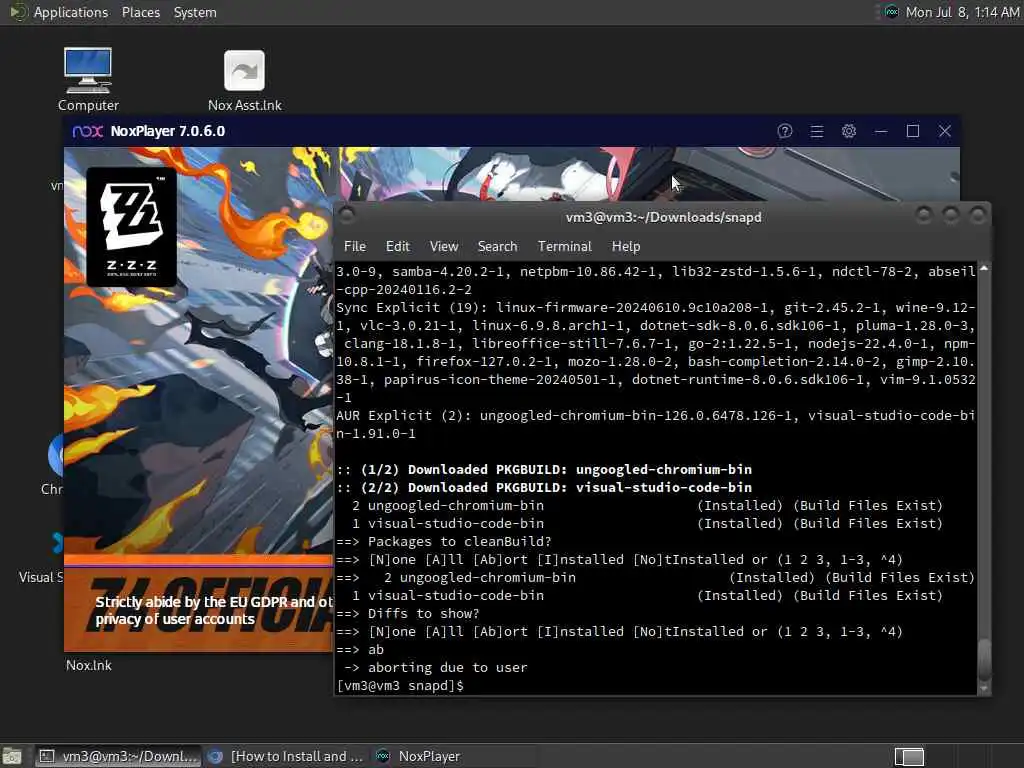Maximize the NoxPlayer window
The image size is (1024, 768).
click(x=913, y=131)
